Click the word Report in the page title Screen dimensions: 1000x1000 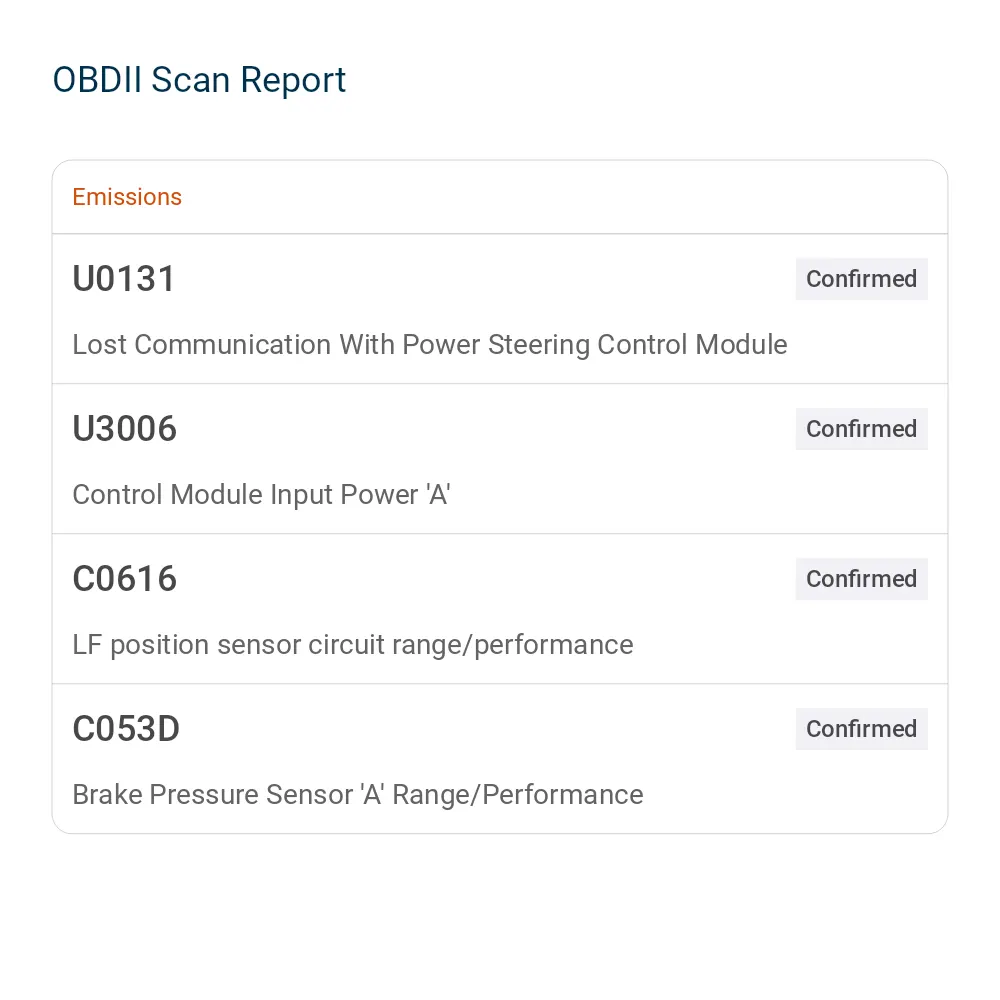point(293,81)
